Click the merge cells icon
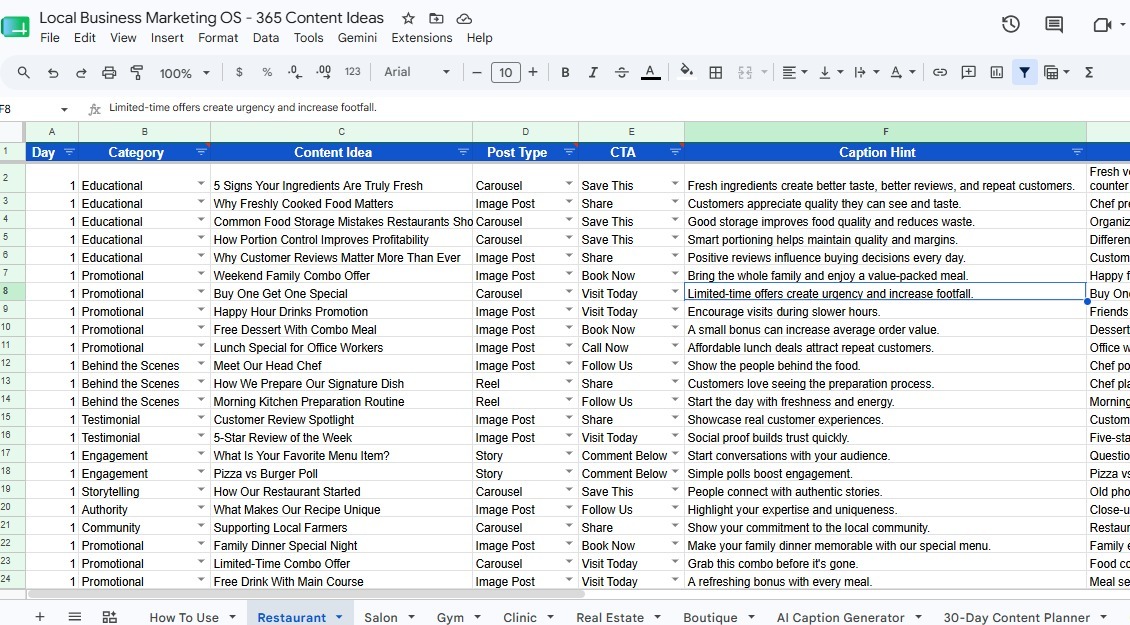Image resolution: width=1130 pixels, height=625 pixels. (x=745, y=72)
